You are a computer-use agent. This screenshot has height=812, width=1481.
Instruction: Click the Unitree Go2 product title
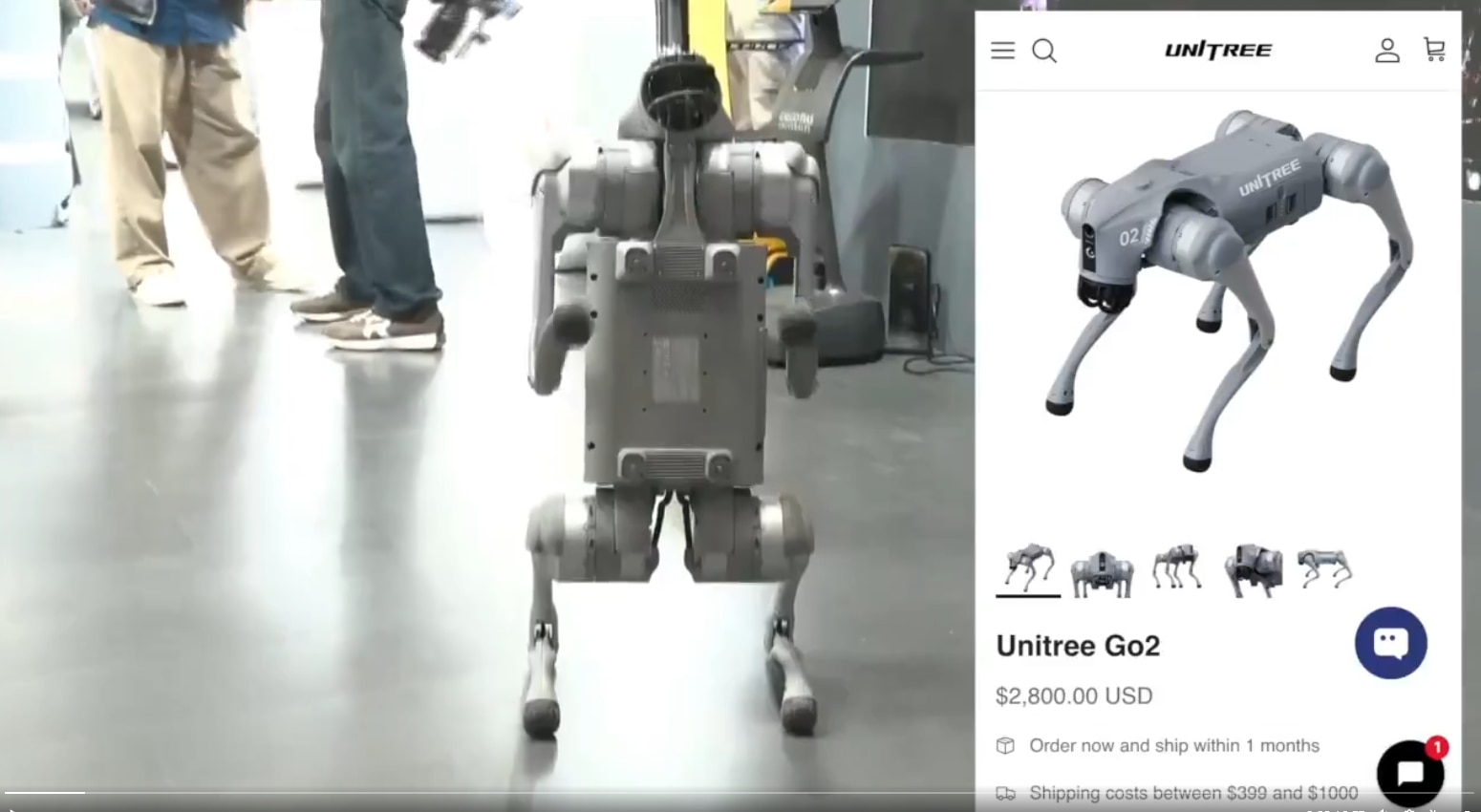(1079, 647)
